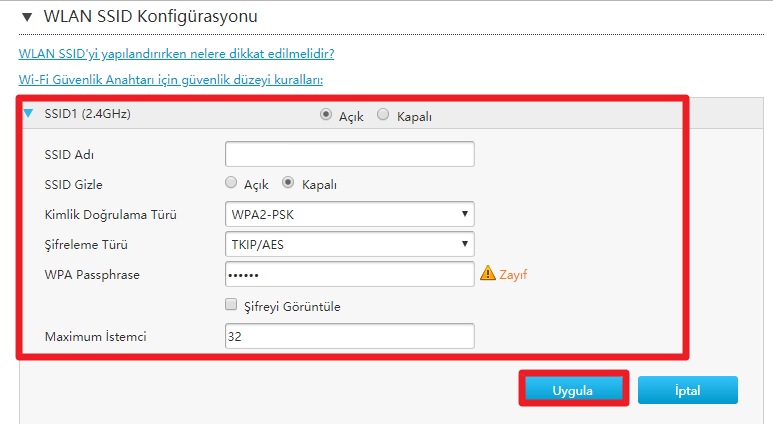Select Açık radio for SSID1 status
Screen dimensions: 773x424
coord(325,115)
